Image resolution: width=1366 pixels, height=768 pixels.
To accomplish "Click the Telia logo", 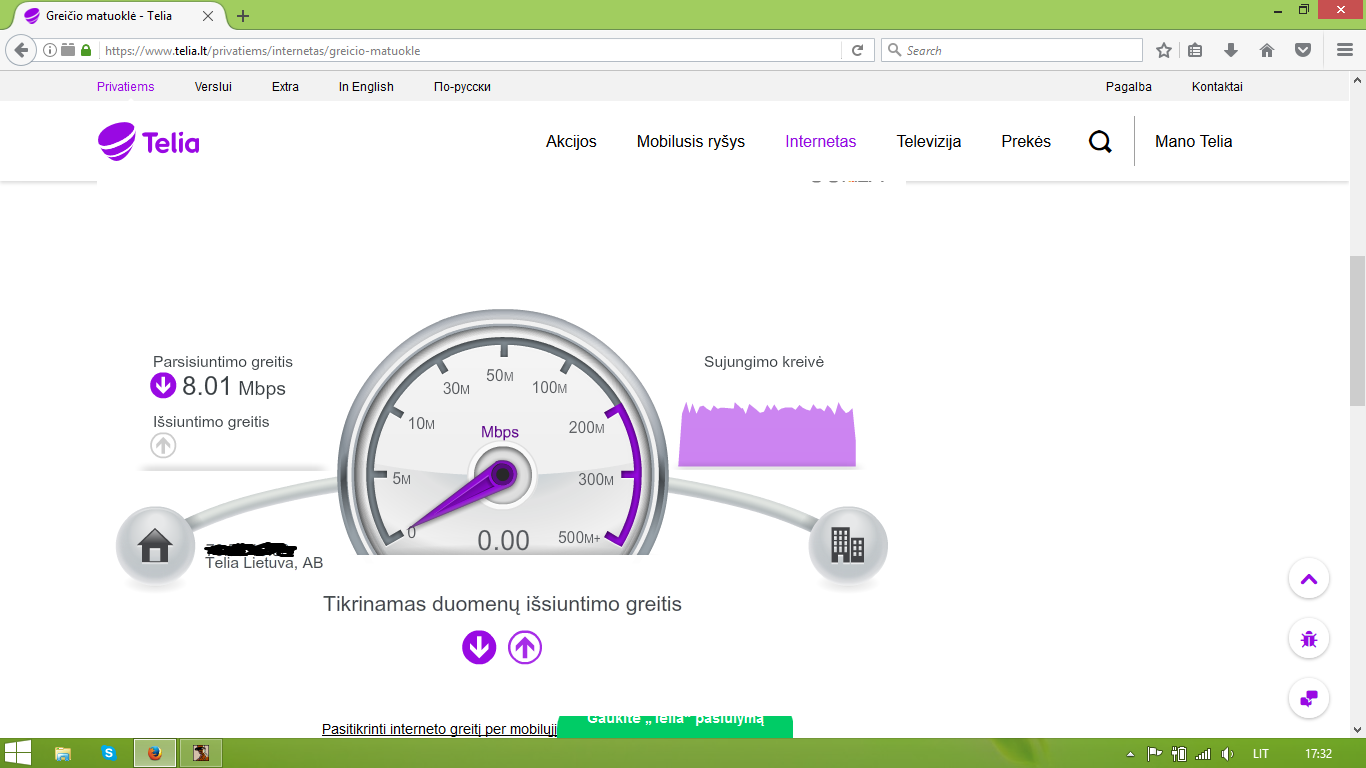I will 148,142.
